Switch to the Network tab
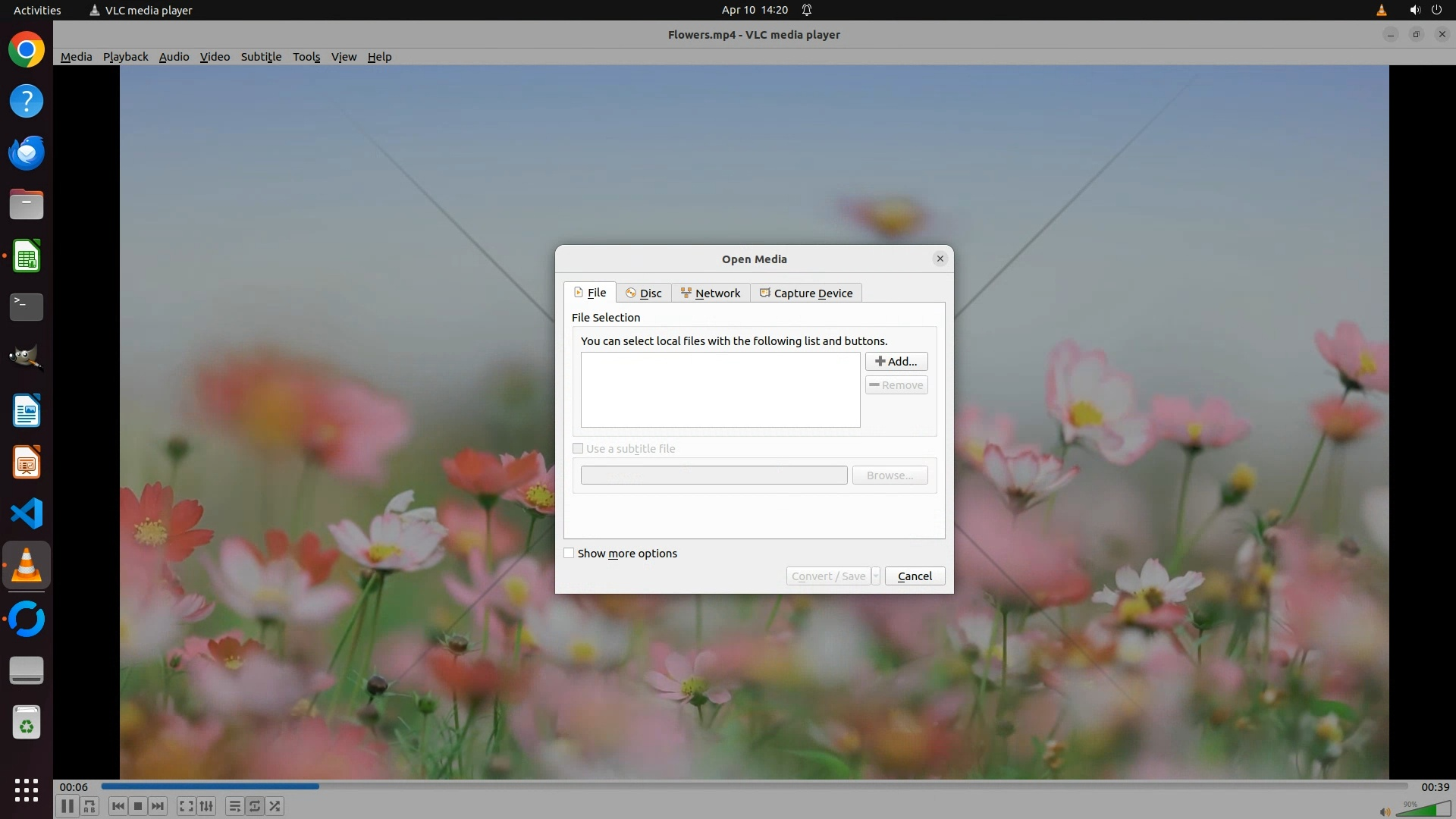1456x819 pixels. pos(711,293)
